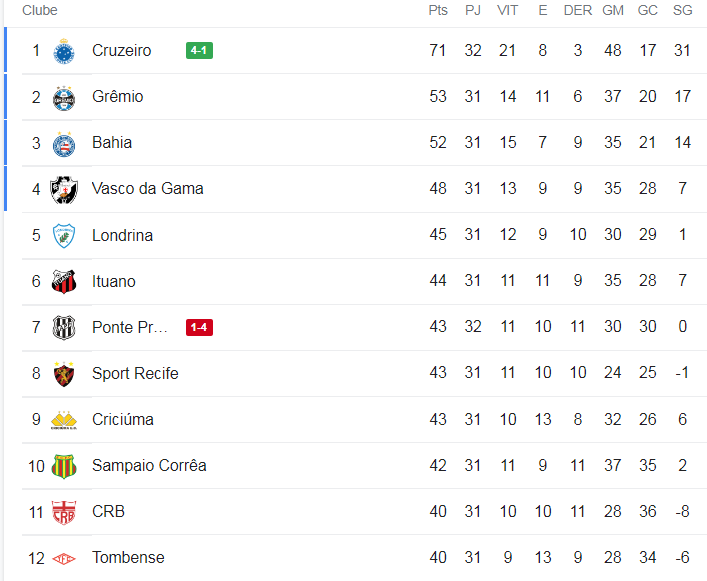This screenshot has height=581, width=707.
Task: Click the Clube column header
Action: (x=40, y=10)
